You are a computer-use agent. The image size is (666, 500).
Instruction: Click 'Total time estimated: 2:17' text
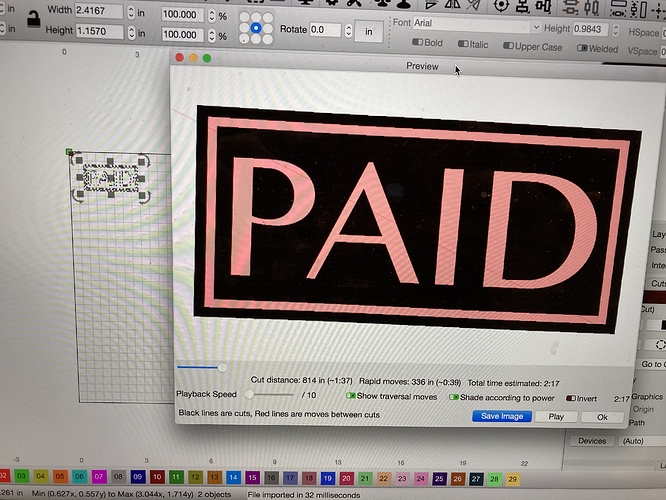513,383
